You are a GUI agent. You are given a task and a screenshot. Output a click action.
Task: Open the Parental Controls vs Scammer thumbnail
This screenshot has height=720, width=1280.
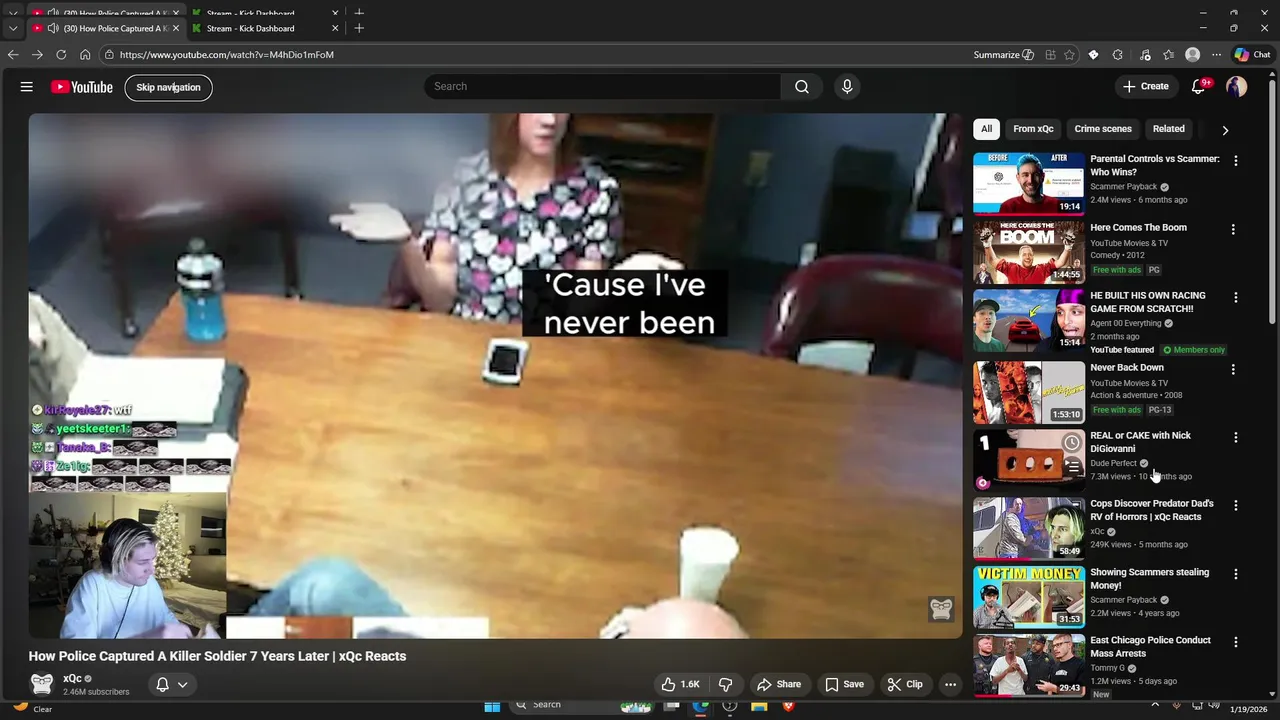1028,183
